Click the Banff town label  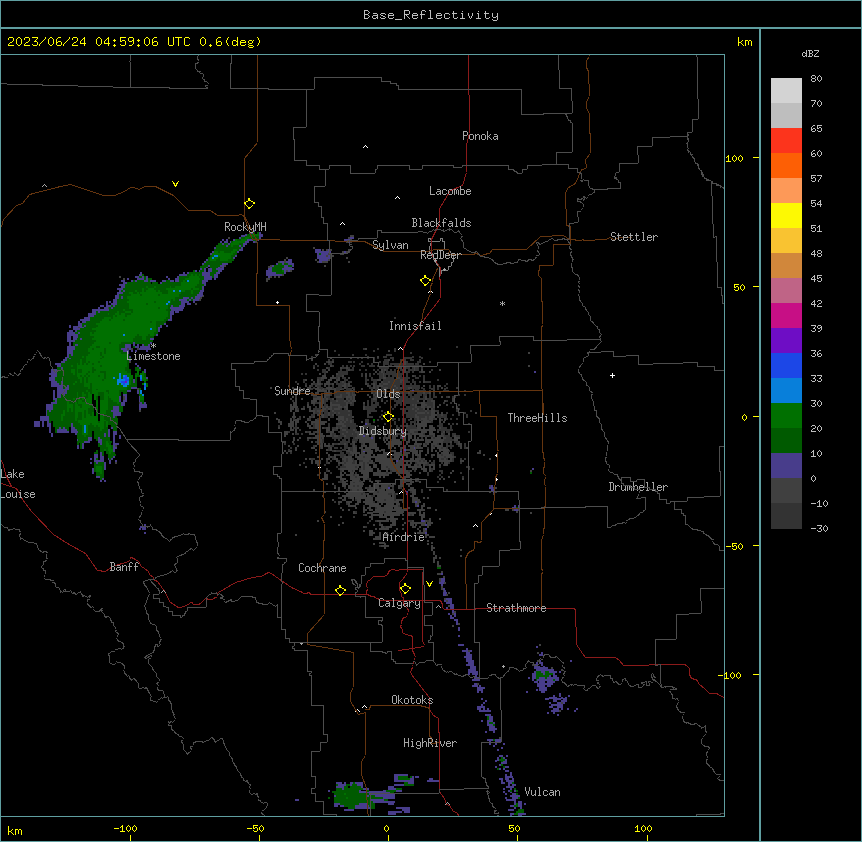pyautogui.click(x=124, y=567)
